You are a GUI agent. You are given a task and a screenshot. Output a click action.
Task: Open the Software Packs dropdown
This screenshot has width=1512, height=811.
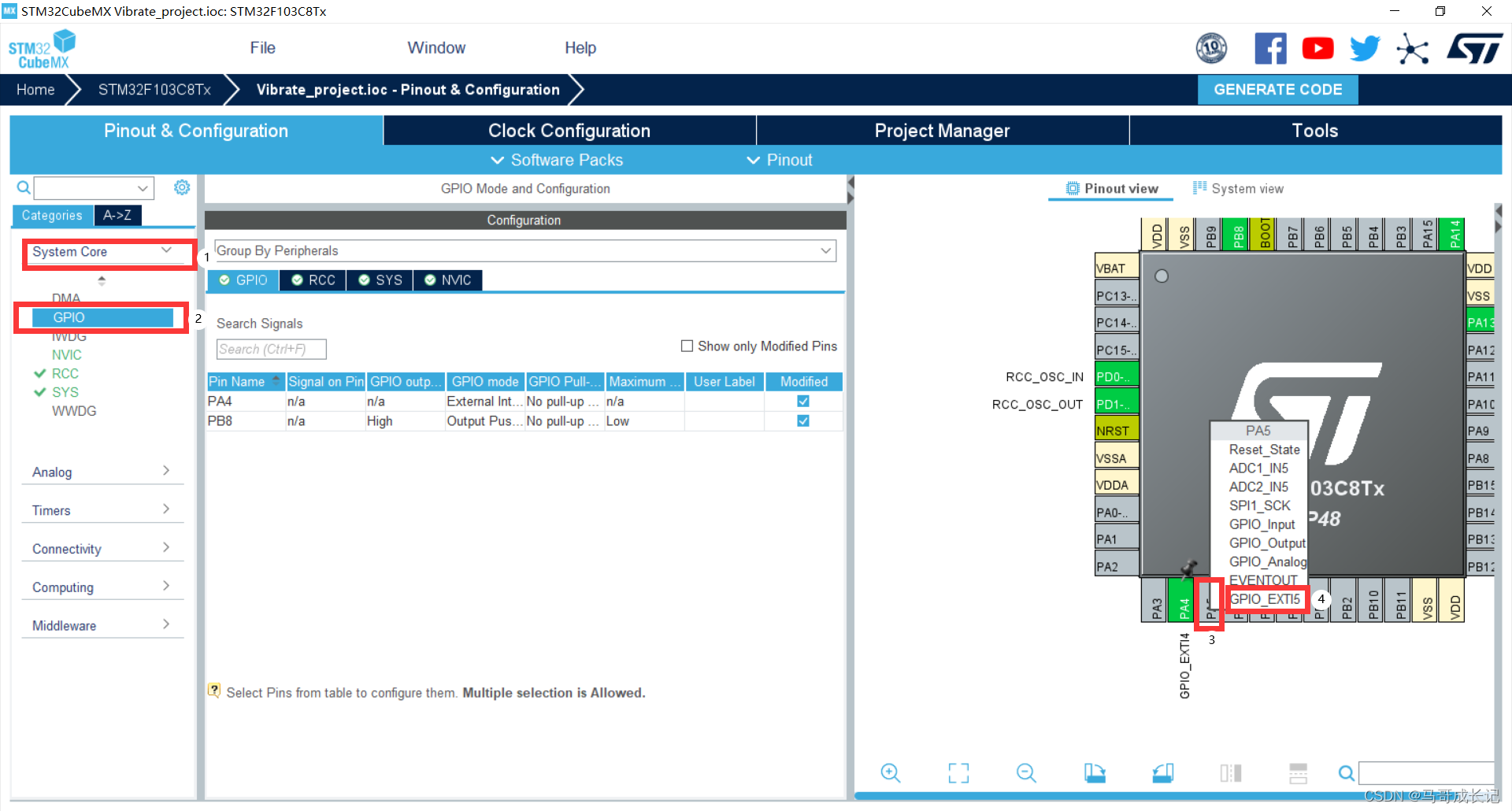[x=557, y=160]
